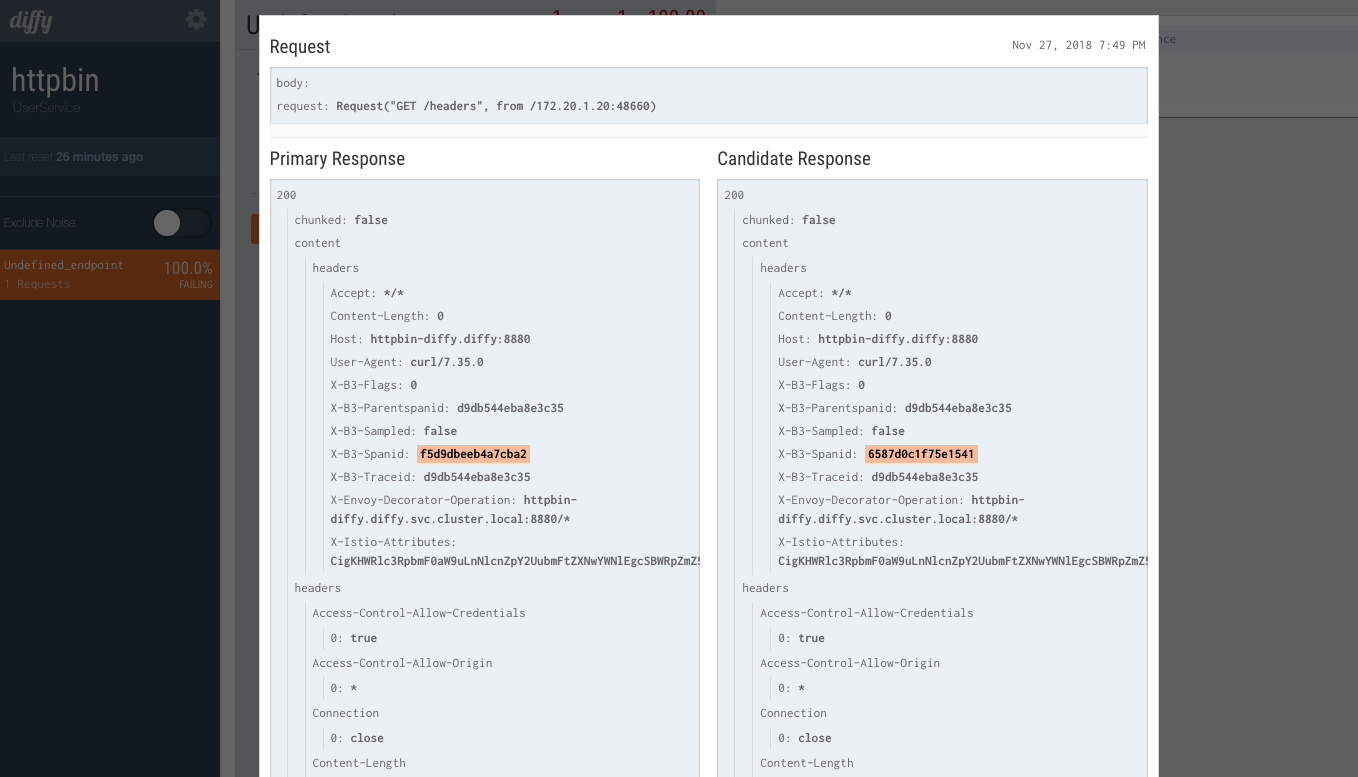Click the Connection node in Candidate Response
Image resolution: width=1358 pixels, height=777 pixels.
(x=793, y=713)
